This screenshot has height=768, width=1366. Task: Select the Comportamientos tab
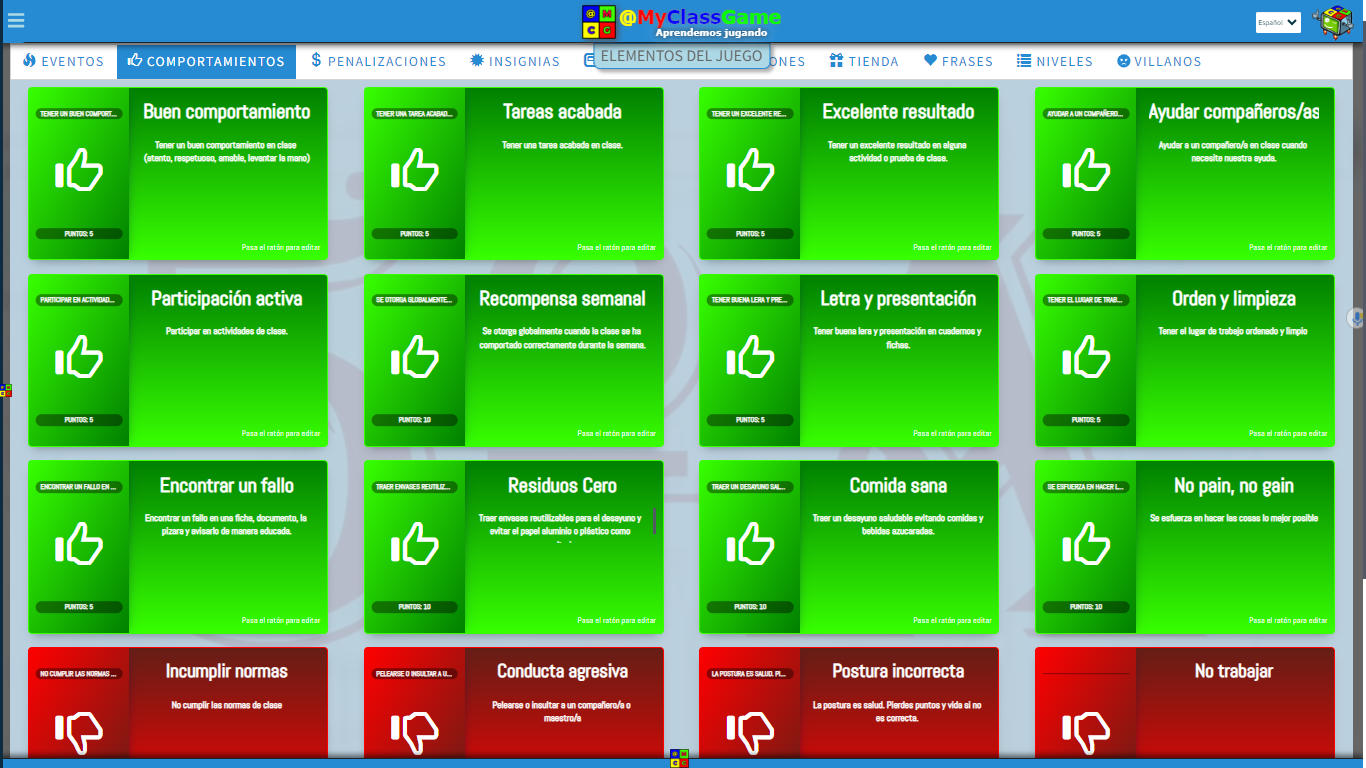click(207, 61)
